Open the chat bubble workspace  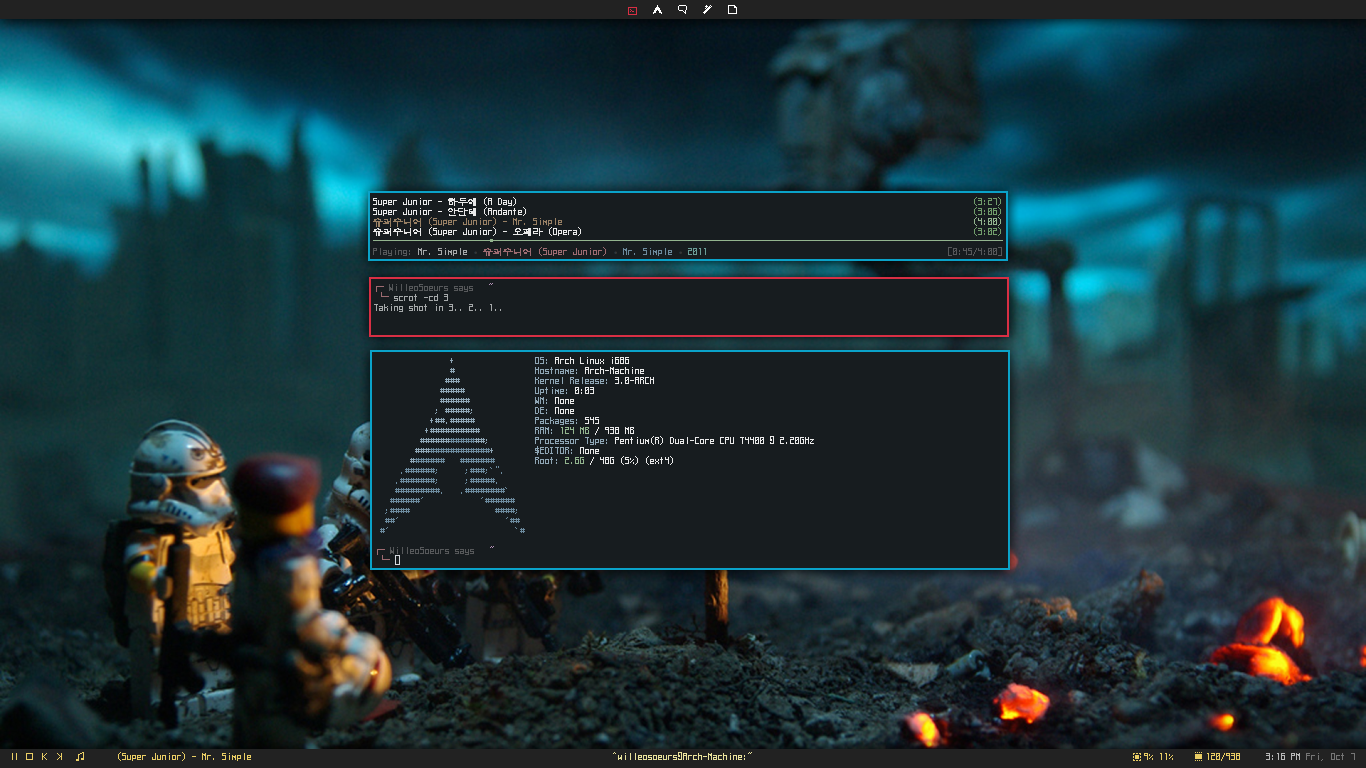pos(682,10)
